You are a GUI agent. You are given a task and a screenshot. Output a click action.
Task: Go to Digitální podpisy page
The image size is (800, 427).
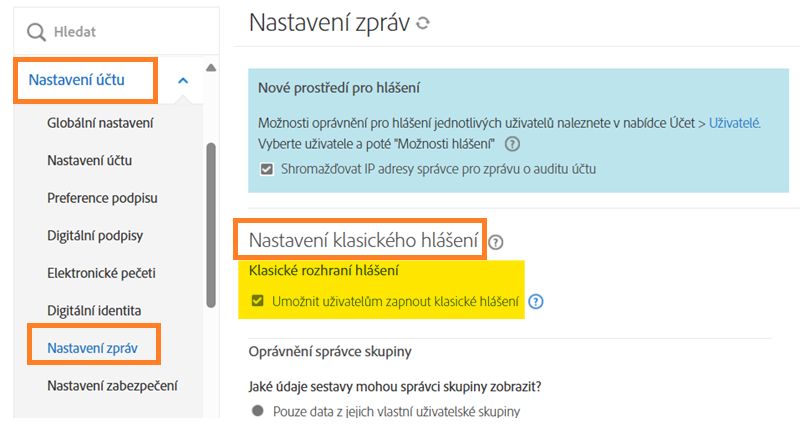coord(97,235)
